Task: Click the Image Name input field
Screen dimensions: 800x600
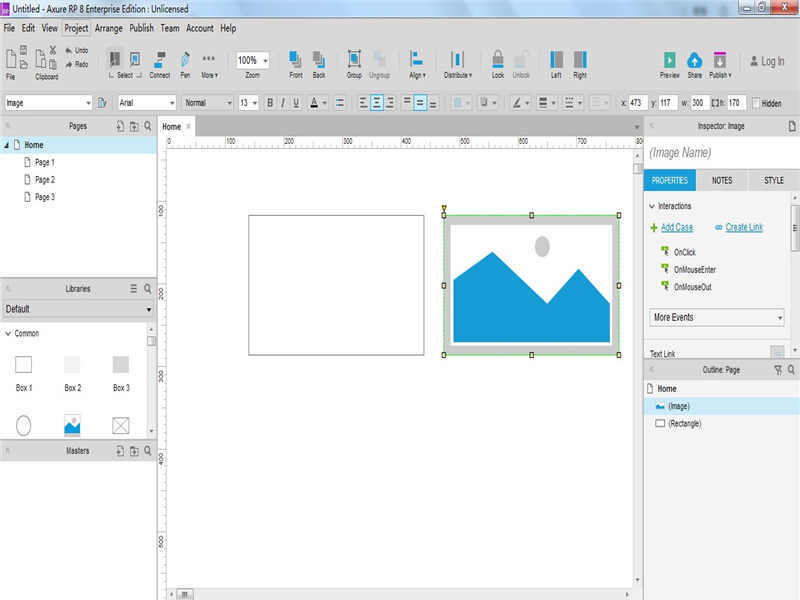Action: (x=719, y=153)
